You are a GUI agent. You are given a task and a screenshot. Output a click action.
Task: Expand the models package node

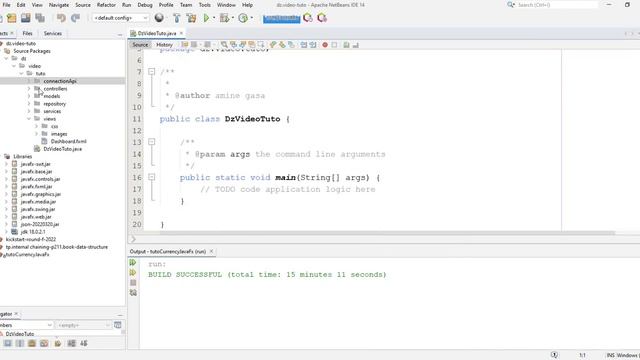point(29,96)
